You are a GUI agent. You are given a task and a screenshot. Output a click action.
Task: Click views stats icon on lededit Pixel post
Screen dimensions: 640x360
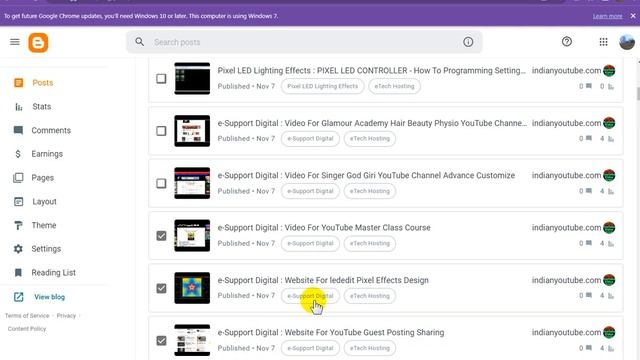click(x=611, y=296)
